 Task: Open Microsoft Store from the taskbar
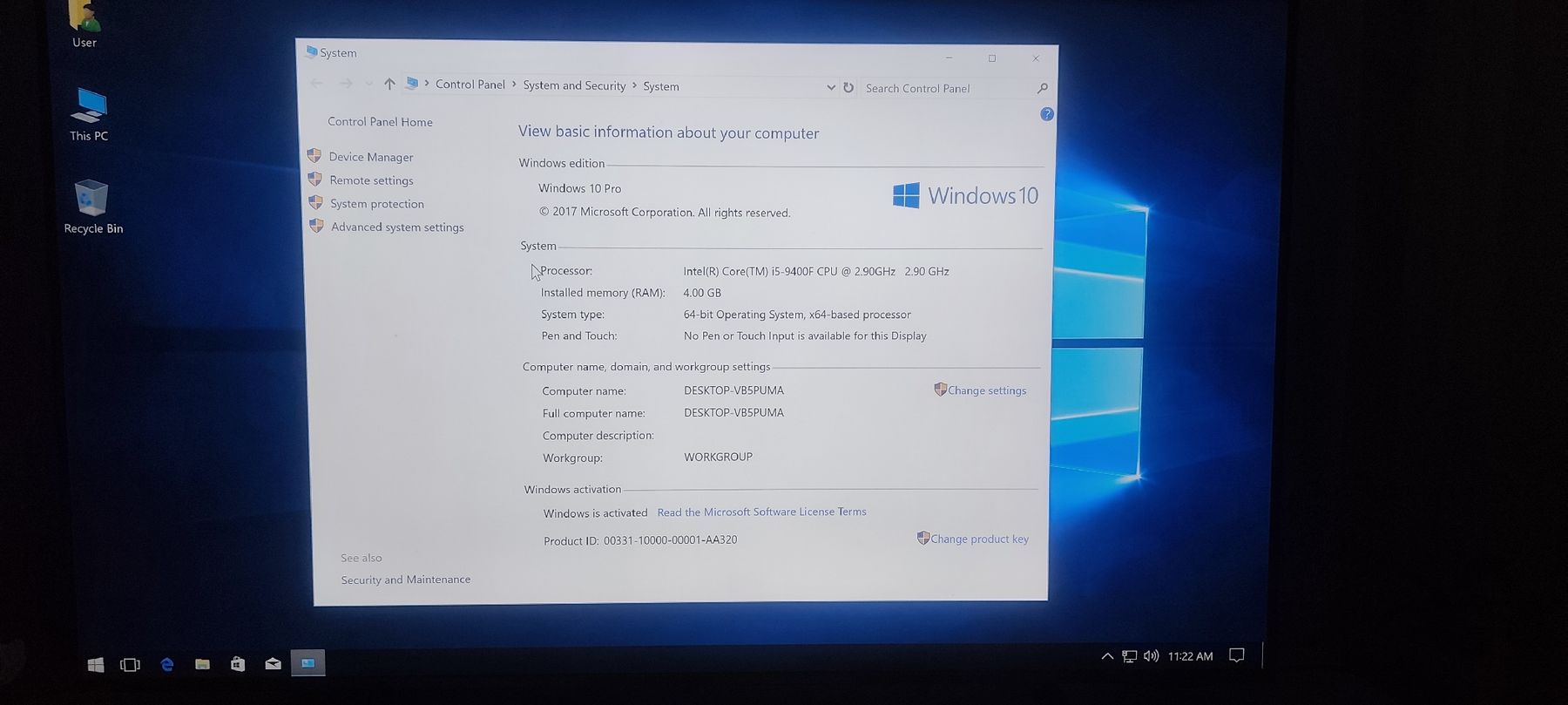point(238,664)
